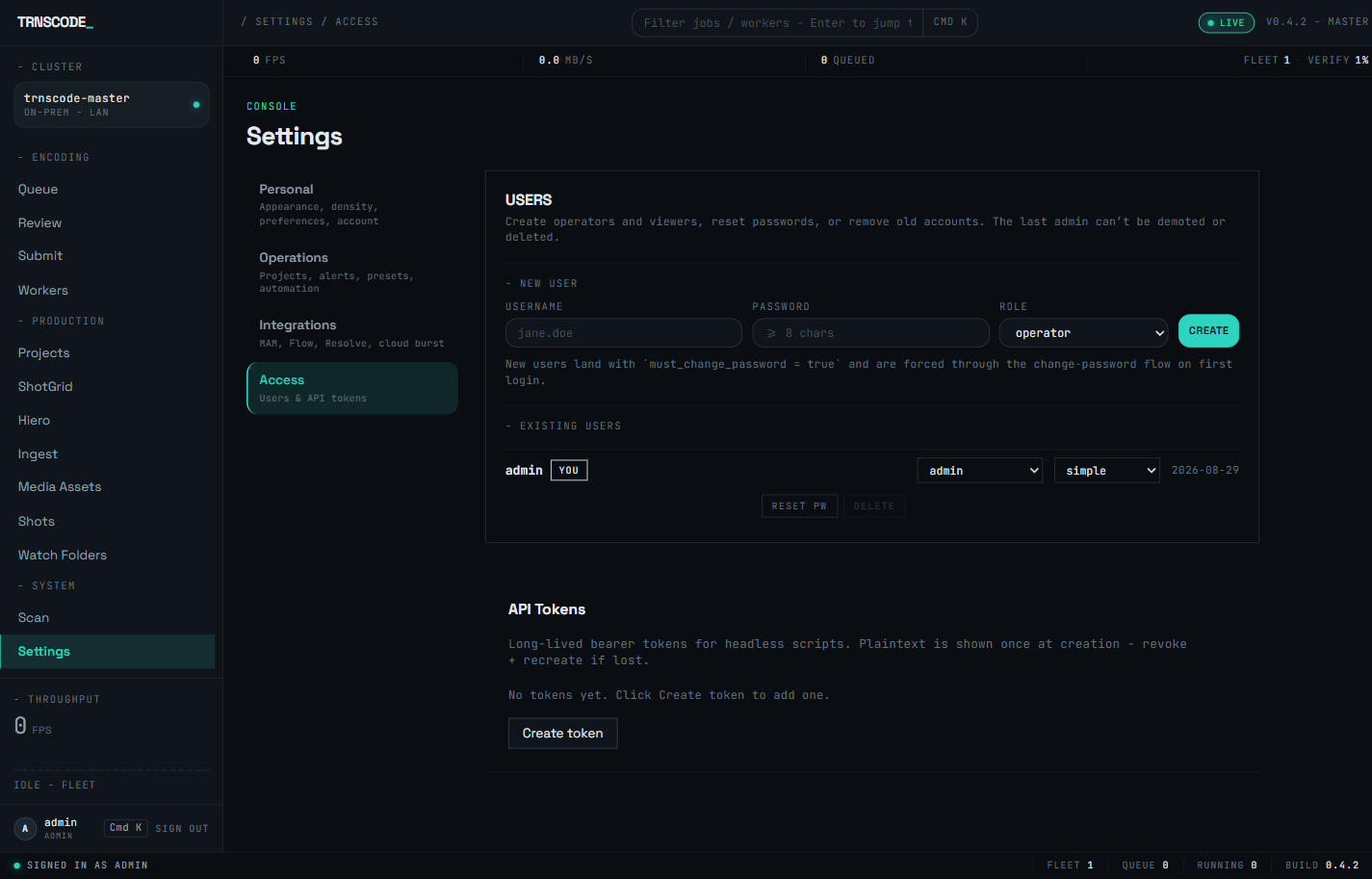Click the CMD K hint in search bar
Screen dimensions: 1372x879
(x=950, y=22)
